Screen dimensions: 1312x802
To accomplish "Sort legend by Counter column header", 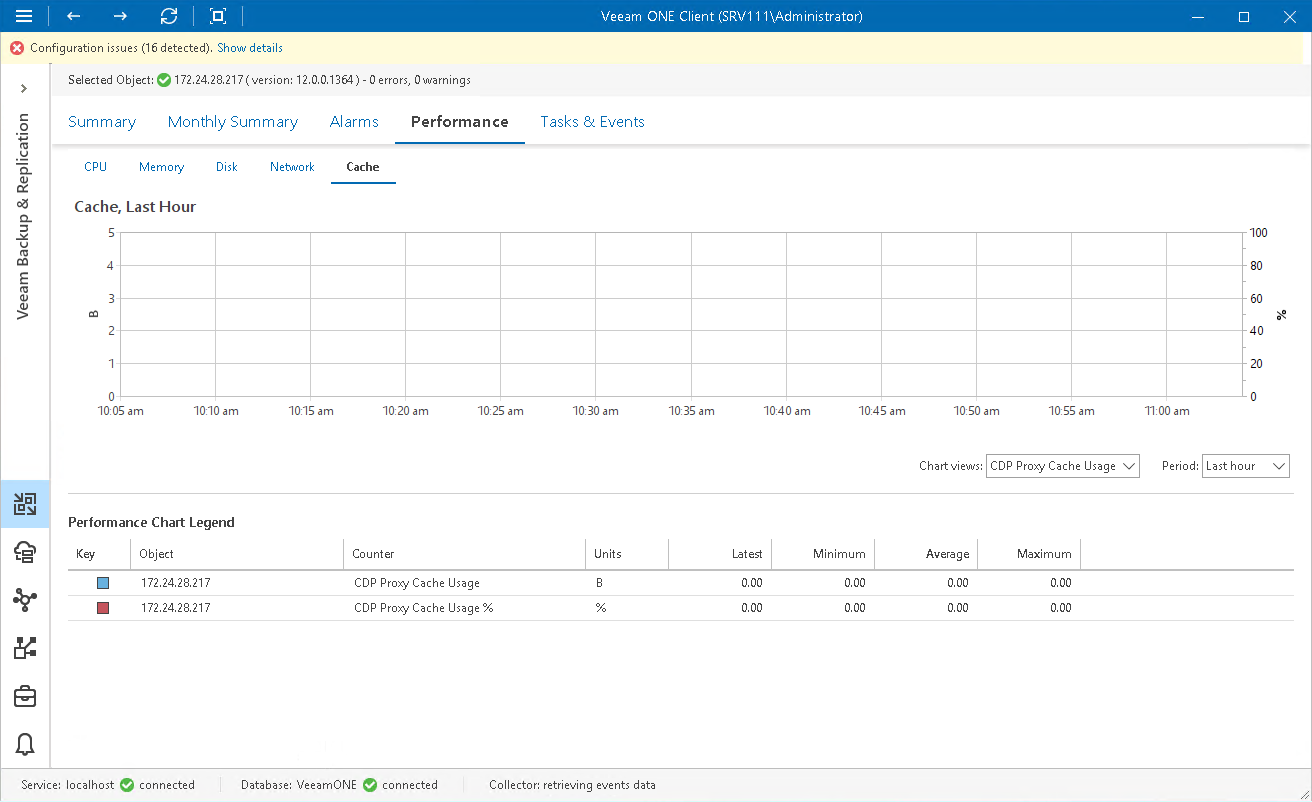I will click(x=464, y=554).
